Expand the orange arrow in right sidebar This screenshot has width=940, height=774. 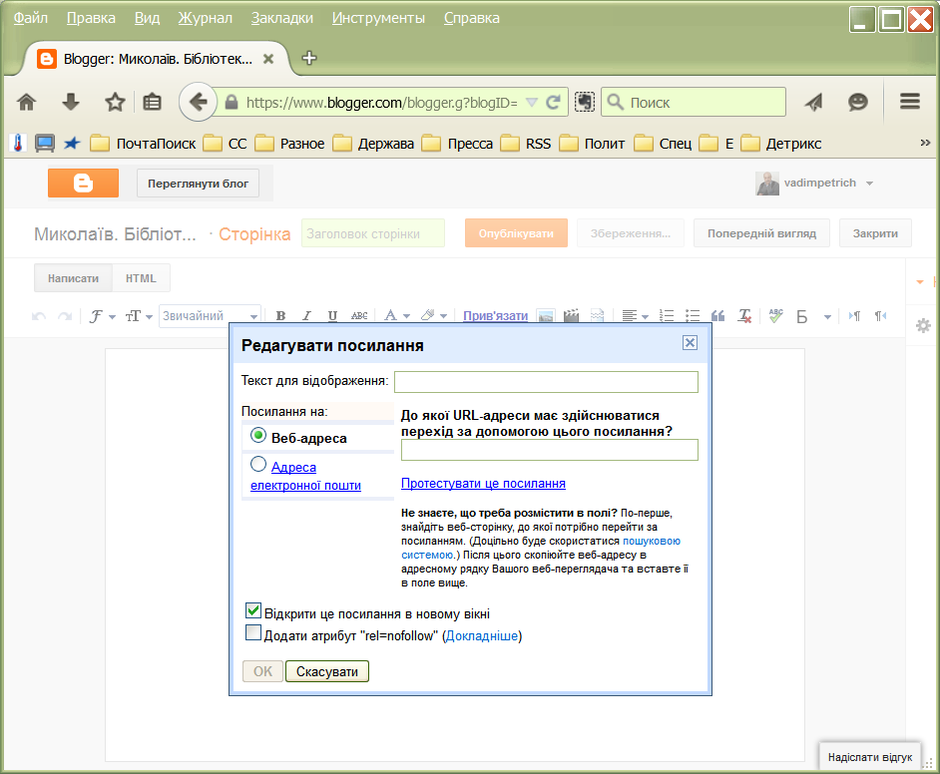tap(920, 282)
